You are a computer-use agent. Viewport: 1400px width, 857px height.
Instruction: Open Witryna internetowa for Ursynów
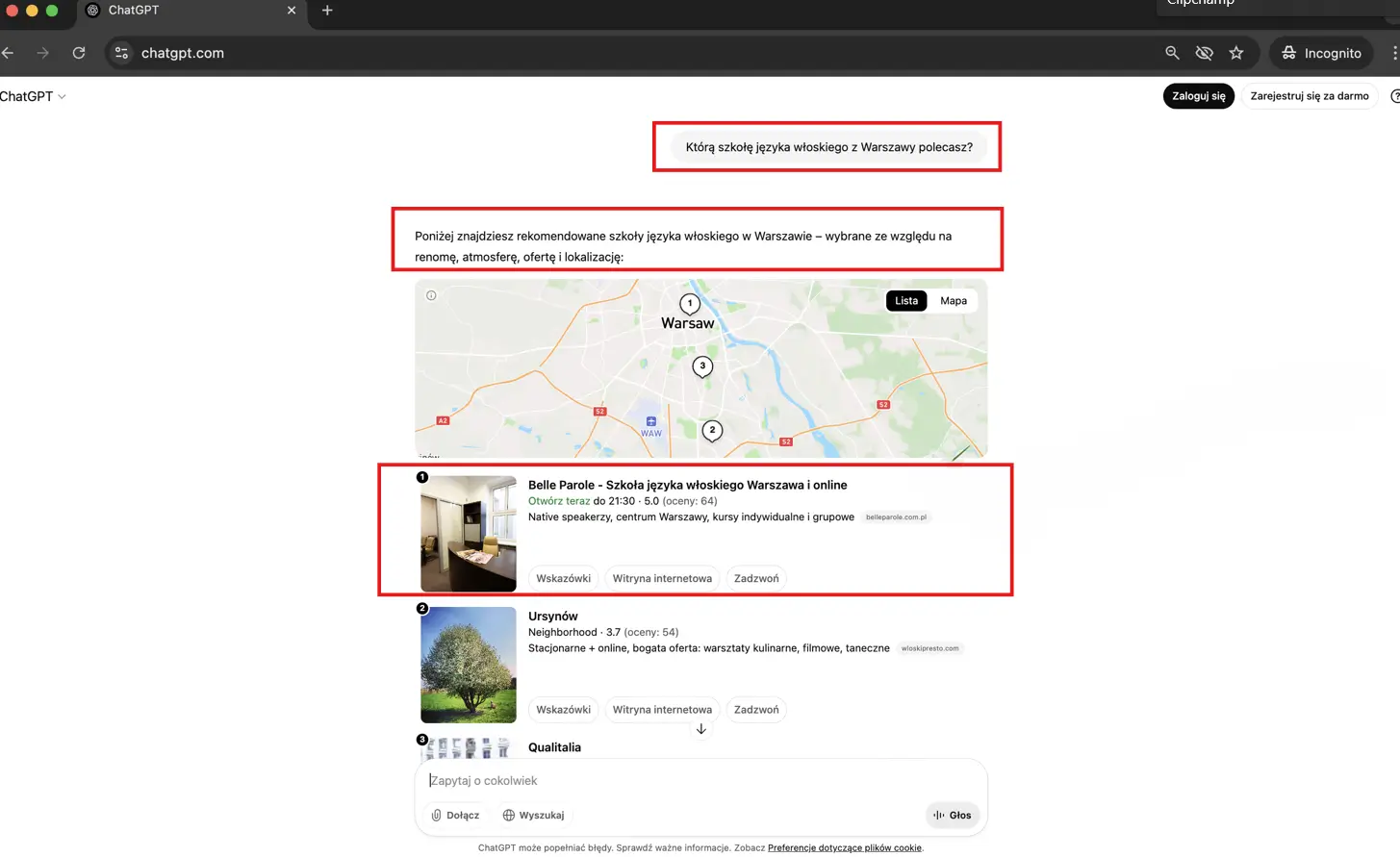pyautogui.click(x=662, y=710)
